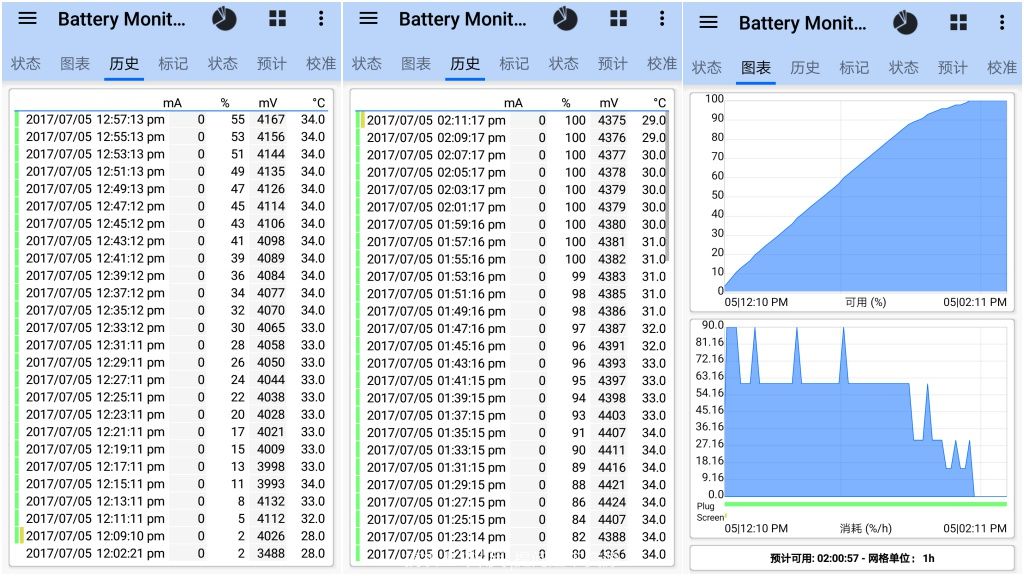This screenshot has width=1024, height=576.
Task: Select history row 2017/07/05 12:49:13 pm
Action: click(171, 189)
